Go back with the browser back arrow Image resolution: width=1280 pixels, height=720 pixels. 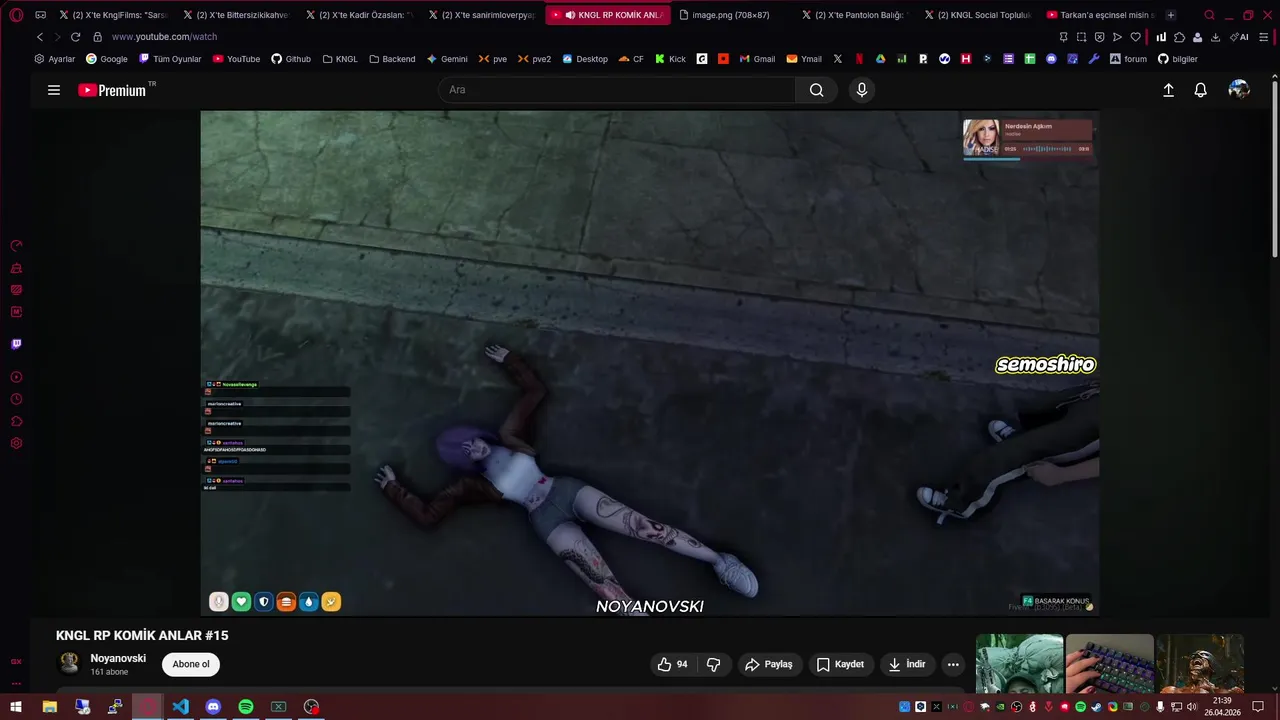pyautogui.click(x=40, y=37)
